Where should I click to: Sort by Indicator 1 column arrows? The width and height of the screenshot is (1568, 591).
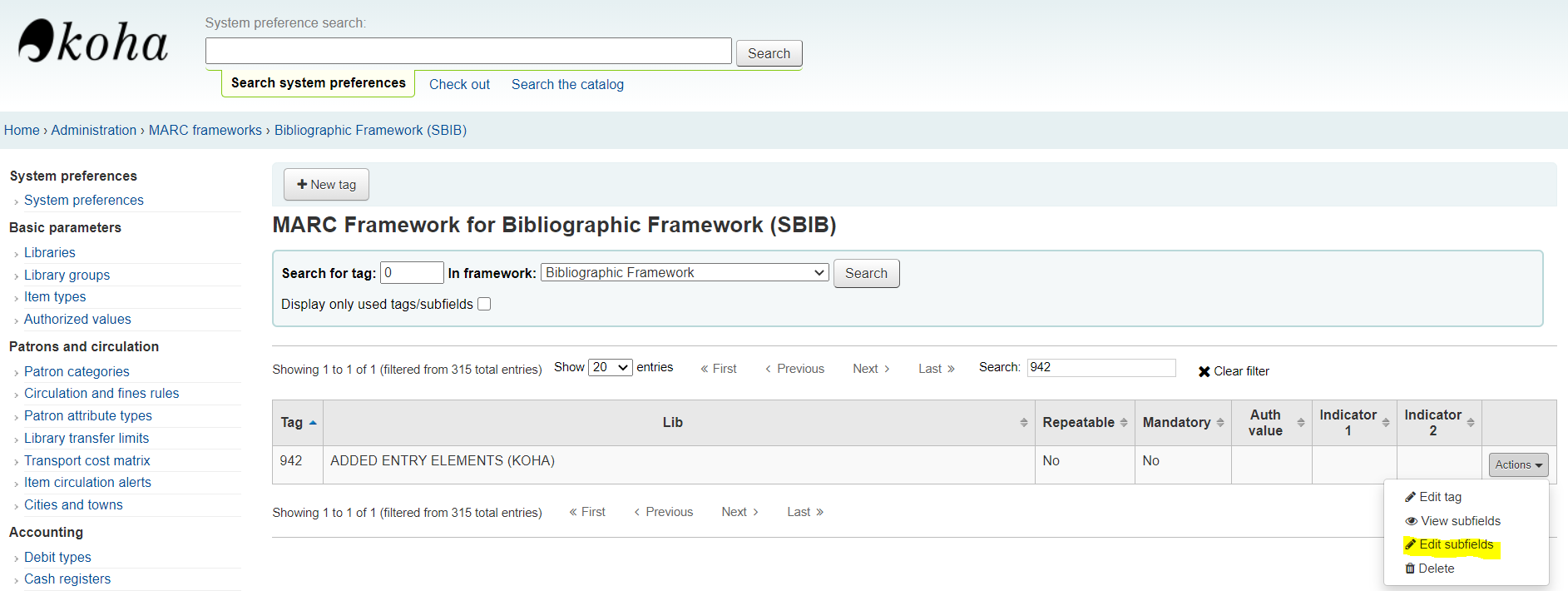click(1386, 423)
